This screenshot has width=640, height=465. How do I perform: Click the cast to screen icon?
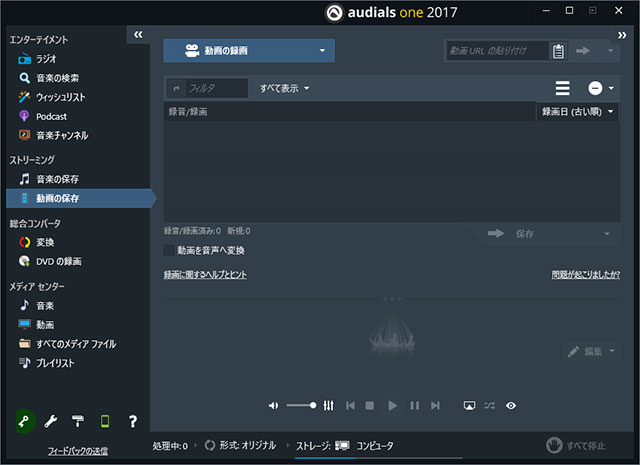pyautogui.click(x=469, y=405)
